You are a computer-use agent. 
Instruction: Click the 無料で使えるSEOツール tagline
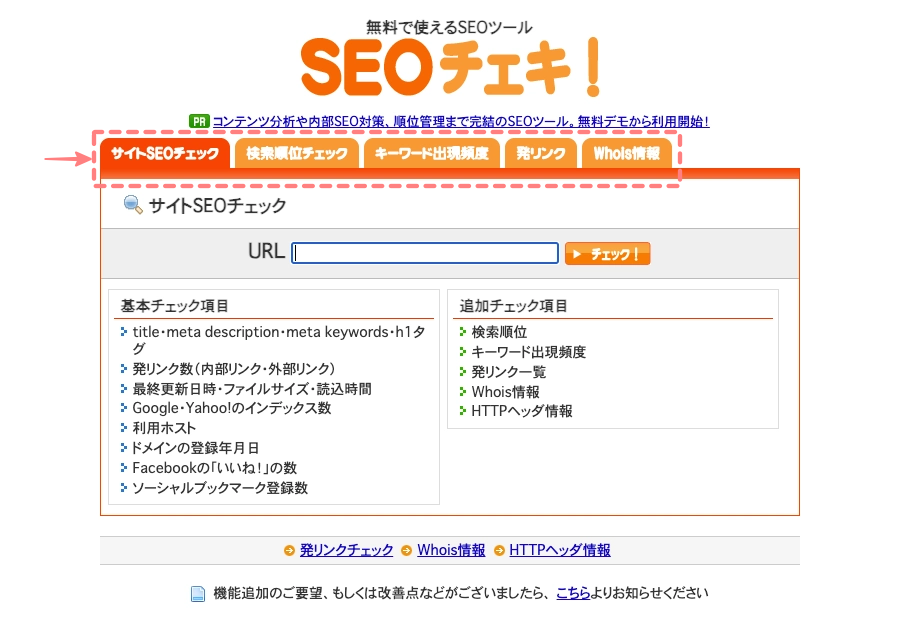tap(449, 27)
